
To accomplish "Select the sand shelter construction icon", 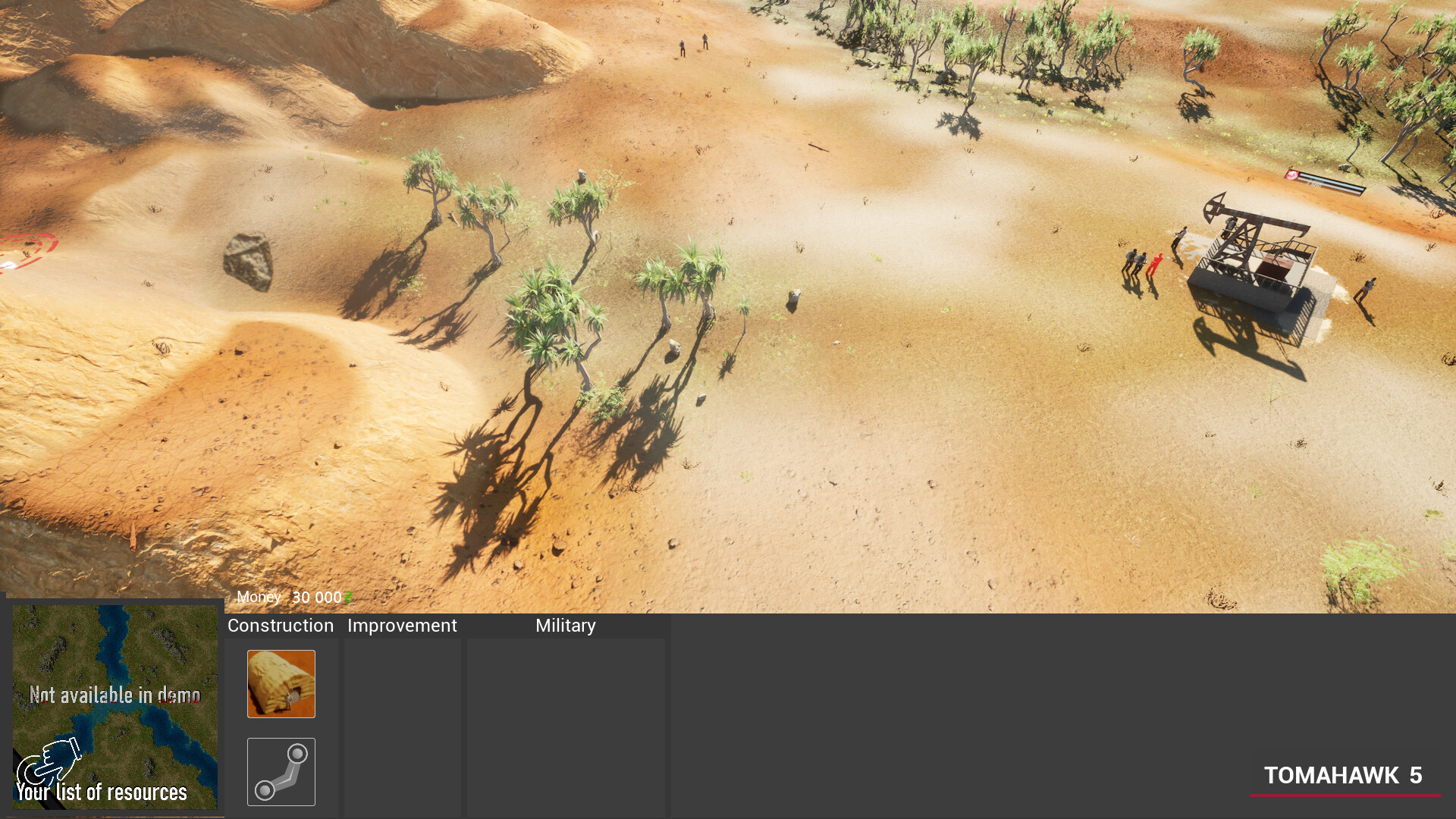I will coord(281,683).
